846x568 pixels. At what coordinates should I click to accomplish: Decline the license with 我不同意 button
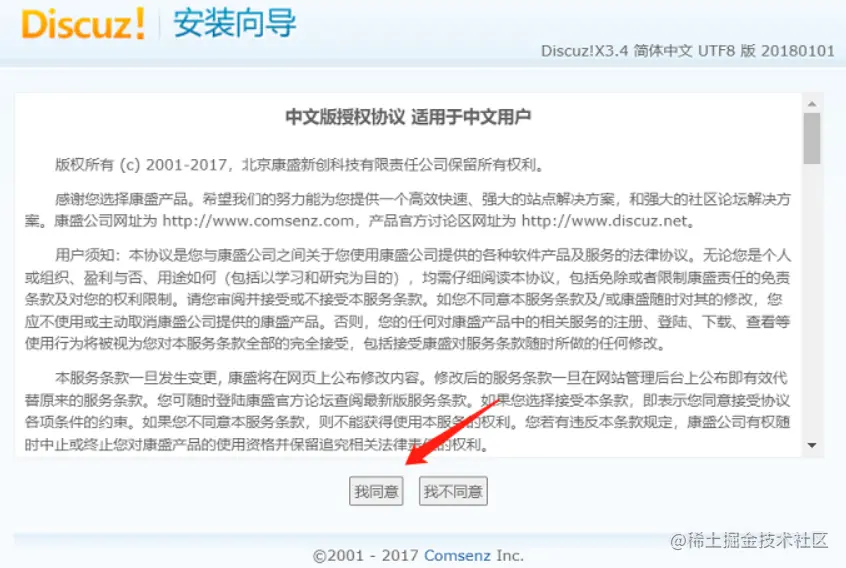click(453, 491)
